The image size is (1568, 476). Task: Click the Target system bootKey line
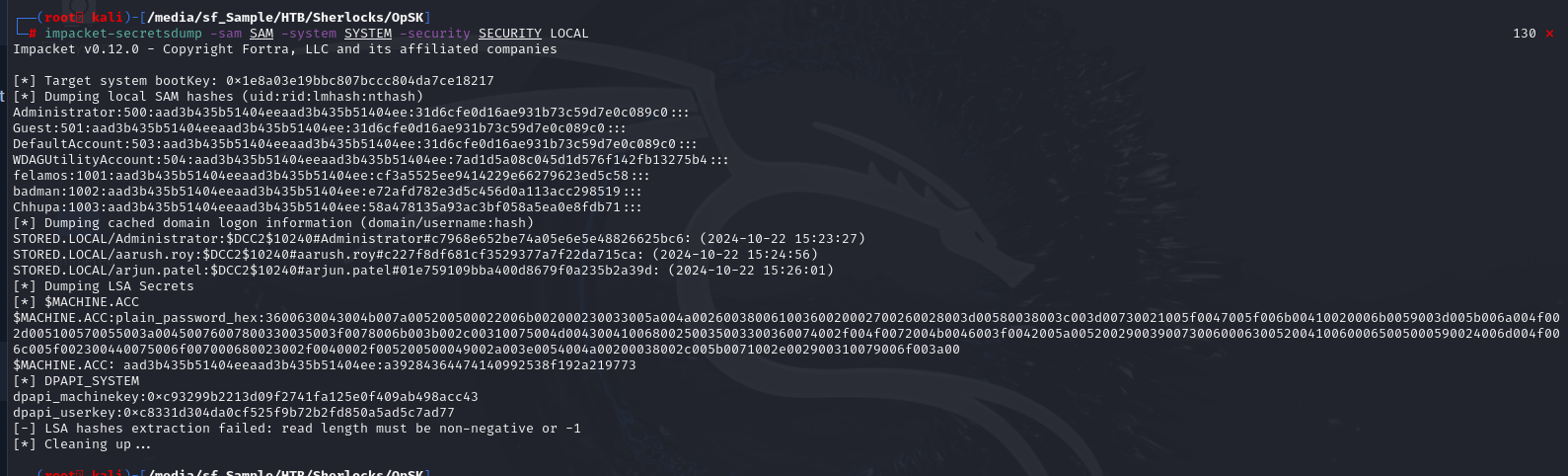[254, 81]
